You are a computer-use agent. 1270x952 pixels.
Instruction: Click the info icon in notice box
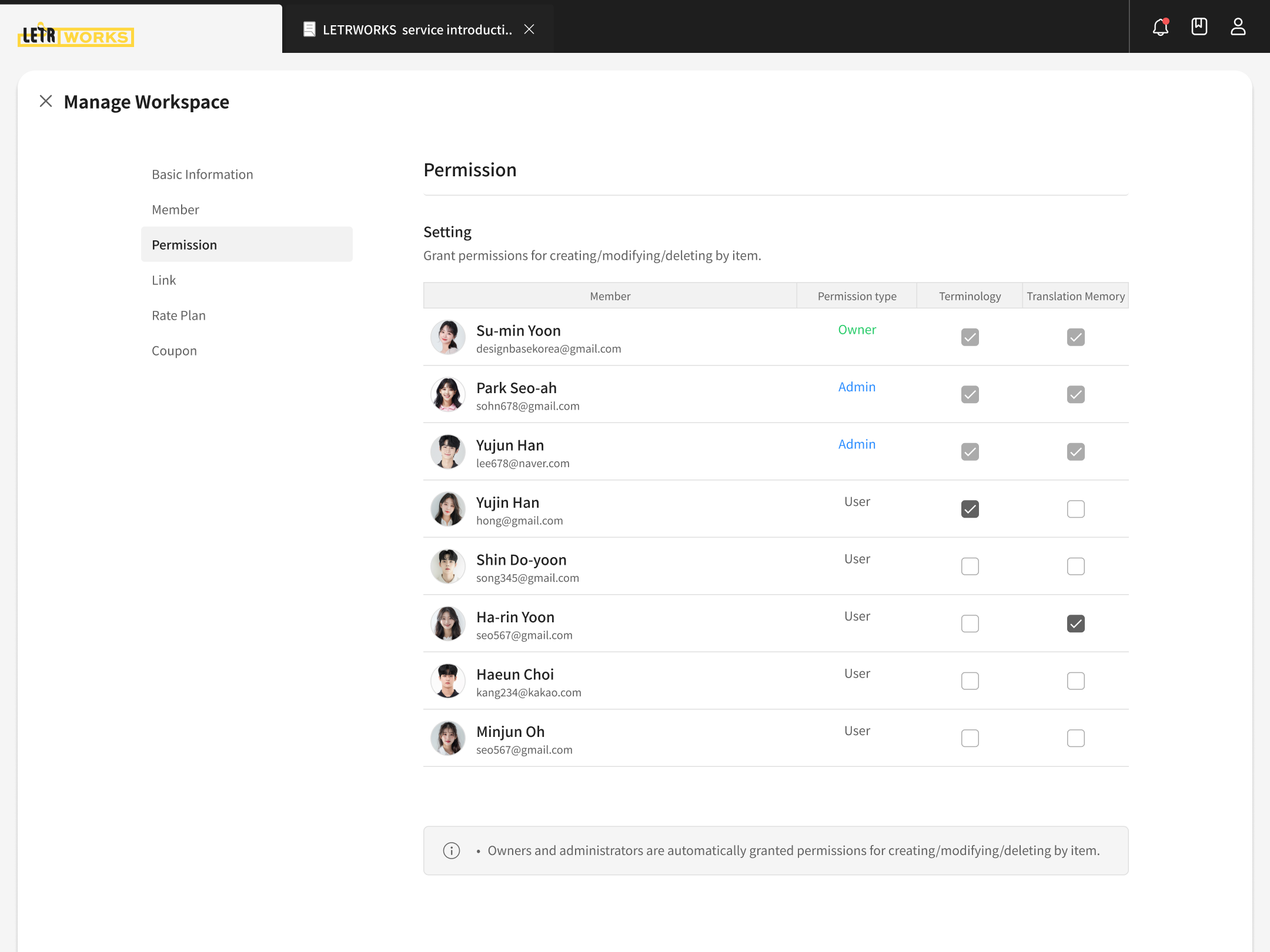[452, 850]
